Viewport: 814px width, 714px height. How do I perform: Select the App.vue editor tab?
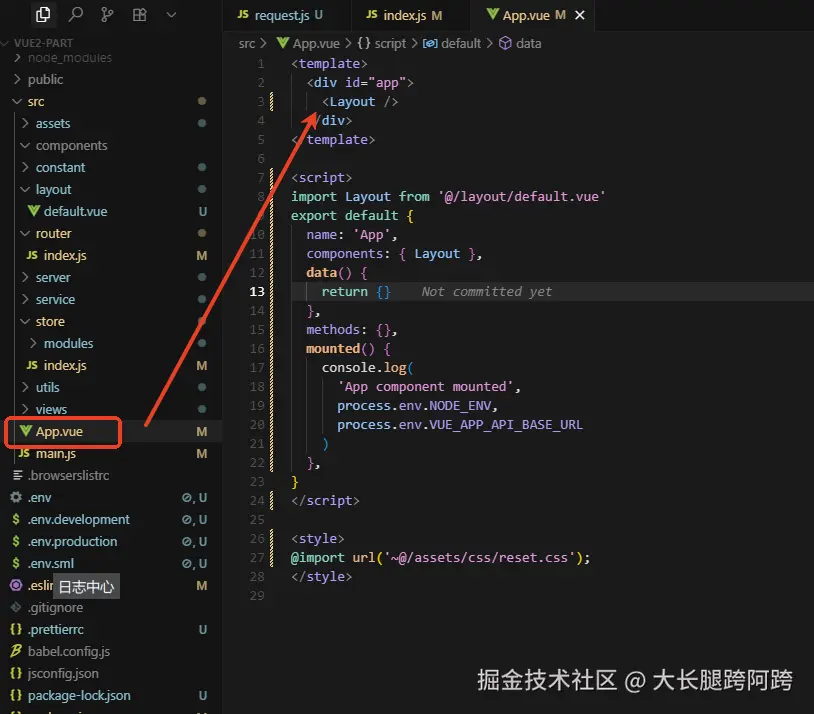pyautogui.click(x=526, y=15)
